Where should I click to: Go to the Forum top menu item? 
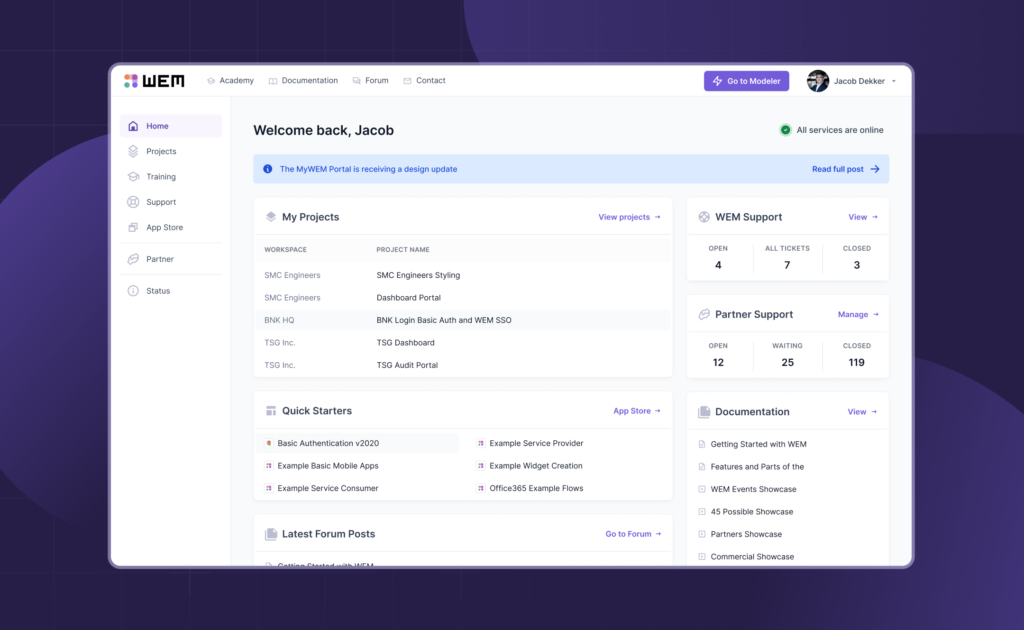click(370, 81)
